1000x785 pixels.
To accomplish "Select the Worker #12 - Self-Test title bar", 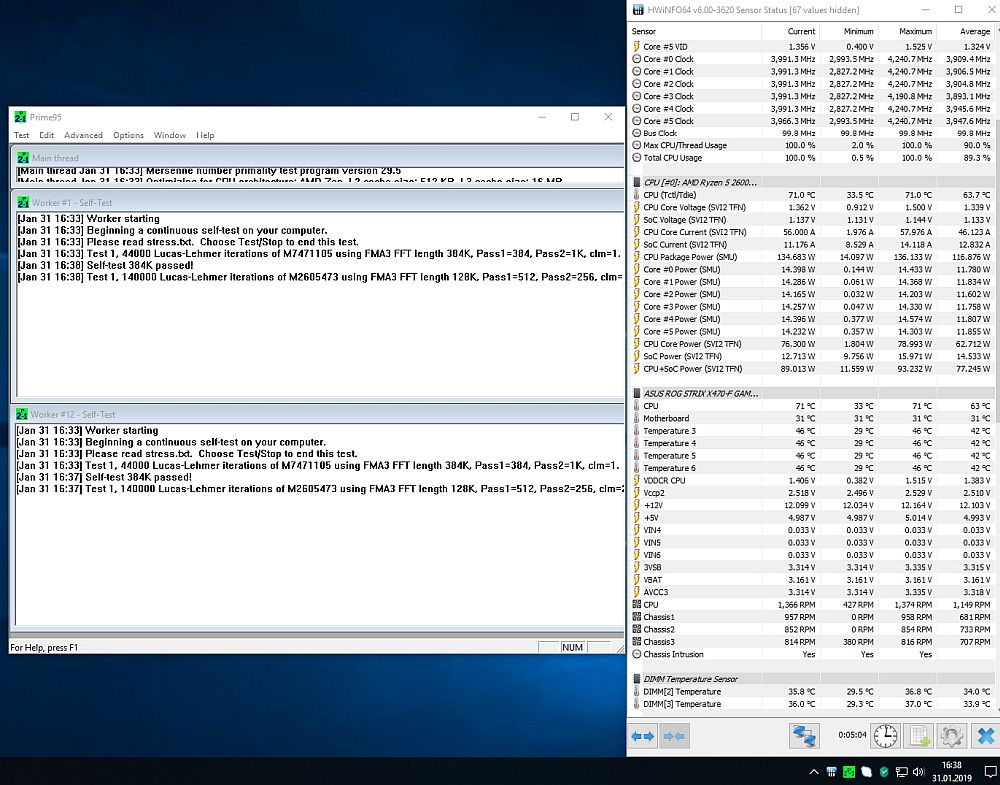I will pos(318,414).
